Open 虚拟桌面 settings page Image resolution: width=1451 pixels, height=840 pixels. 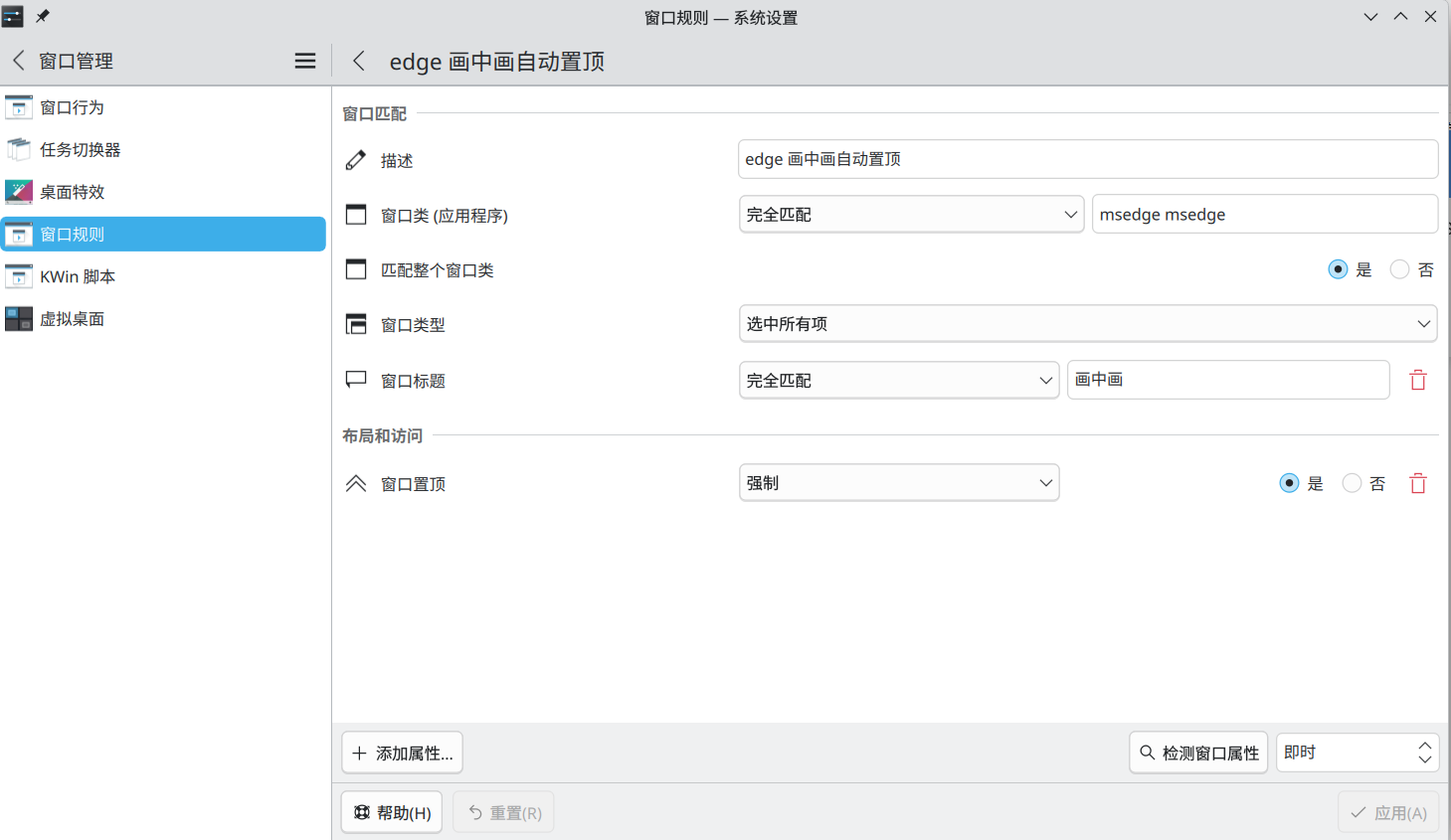pos(164,318)
